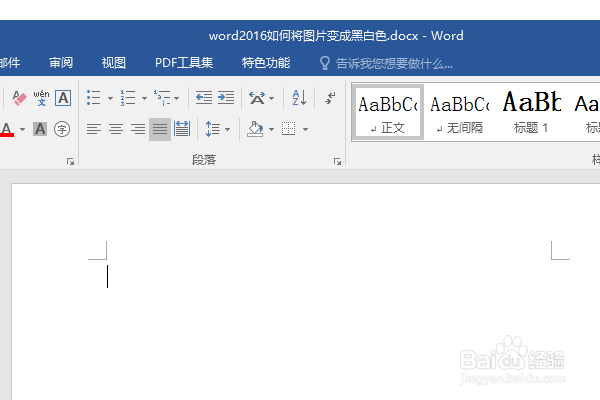Align text to the right
600x400 pixels.
(138, 129)
